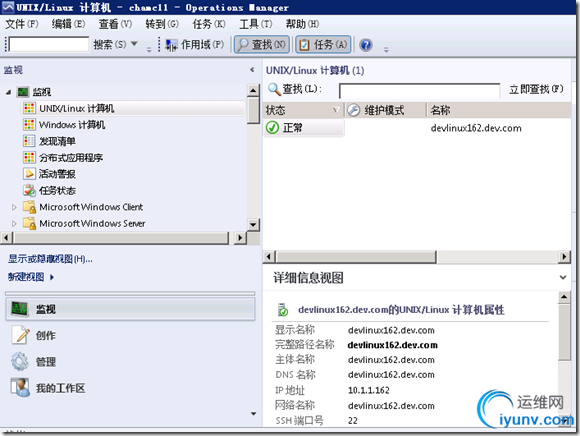Select Microsoft Windows Server folder icon
The width and height of the screenshot is (580, 436).
29,223
